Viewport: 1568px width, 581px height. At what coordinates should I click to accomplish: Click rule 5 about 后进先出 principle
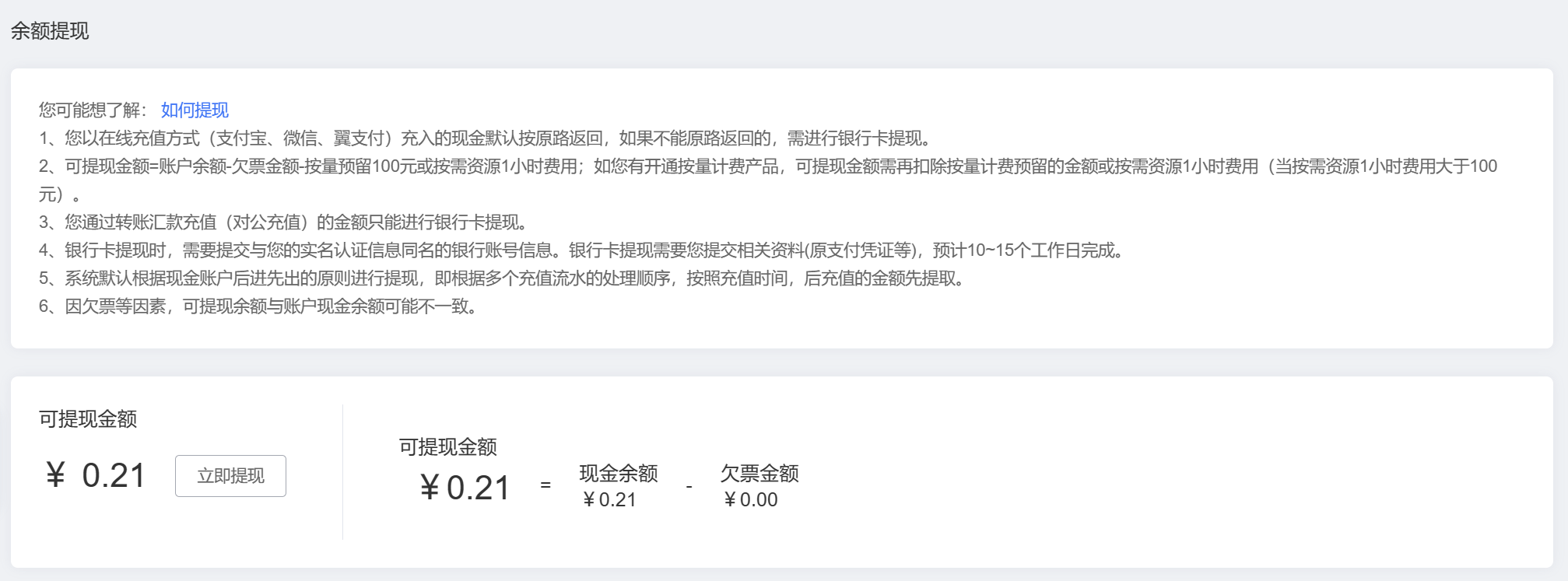coord(503,278)
